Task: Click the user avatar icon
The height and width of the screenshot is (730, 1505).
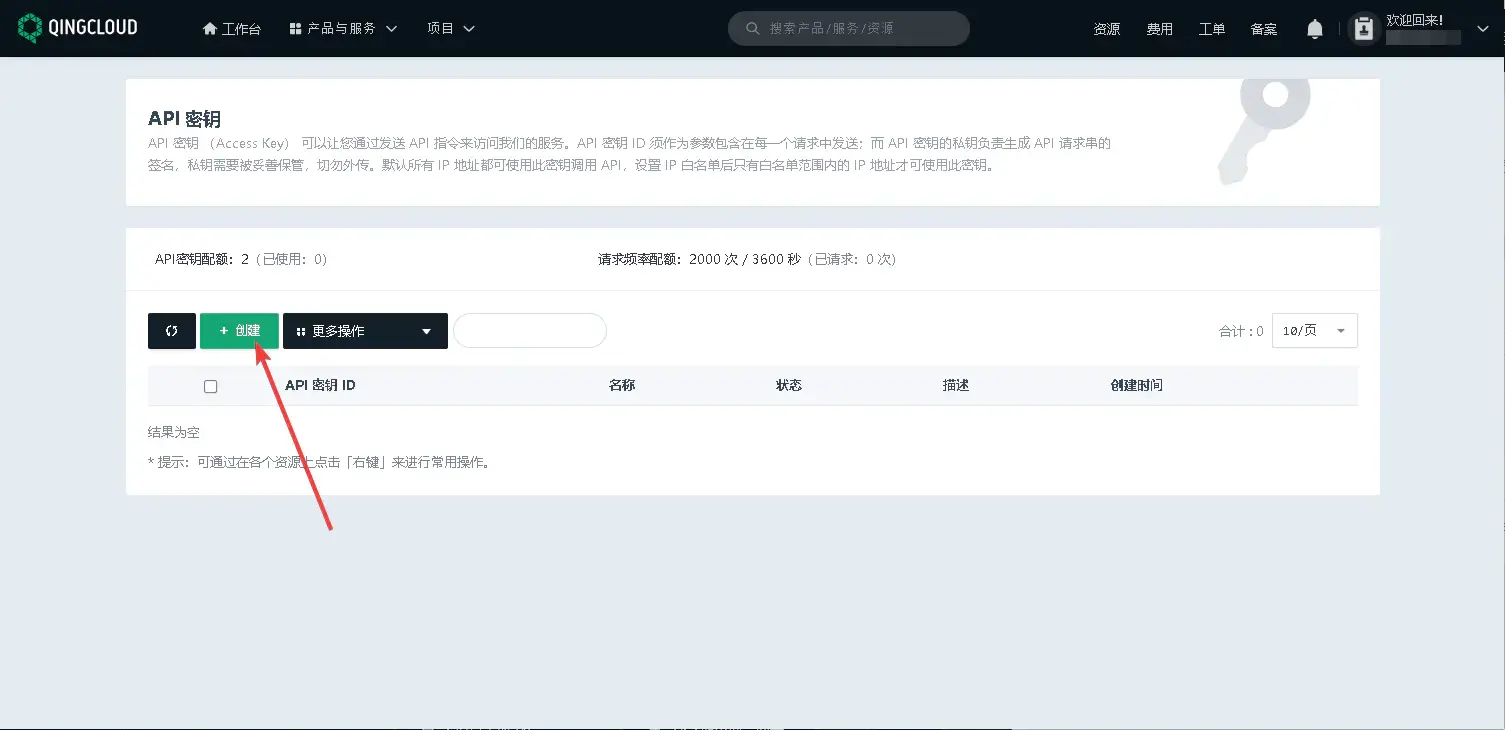Action: point(1363,28)
